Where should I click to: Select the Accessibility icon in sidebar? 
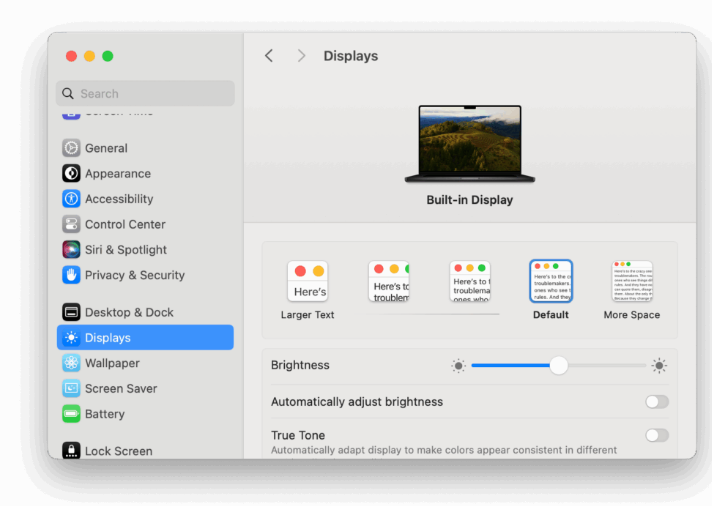pos(71,199)
